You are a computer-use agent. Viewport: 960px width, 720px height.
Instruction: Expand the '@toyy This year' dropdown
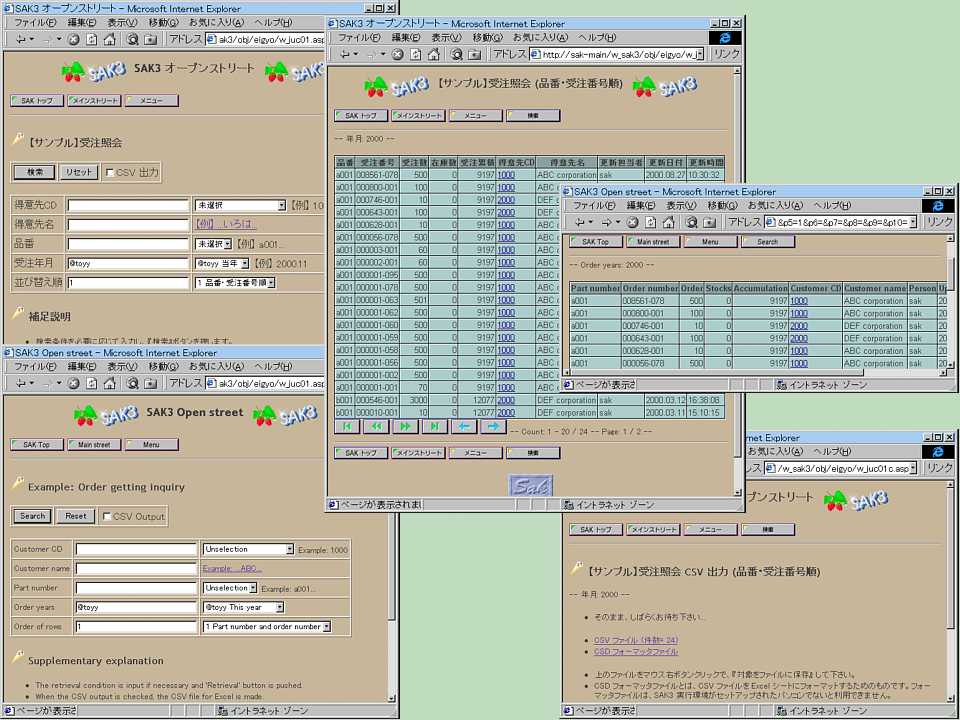pos(279,607)
